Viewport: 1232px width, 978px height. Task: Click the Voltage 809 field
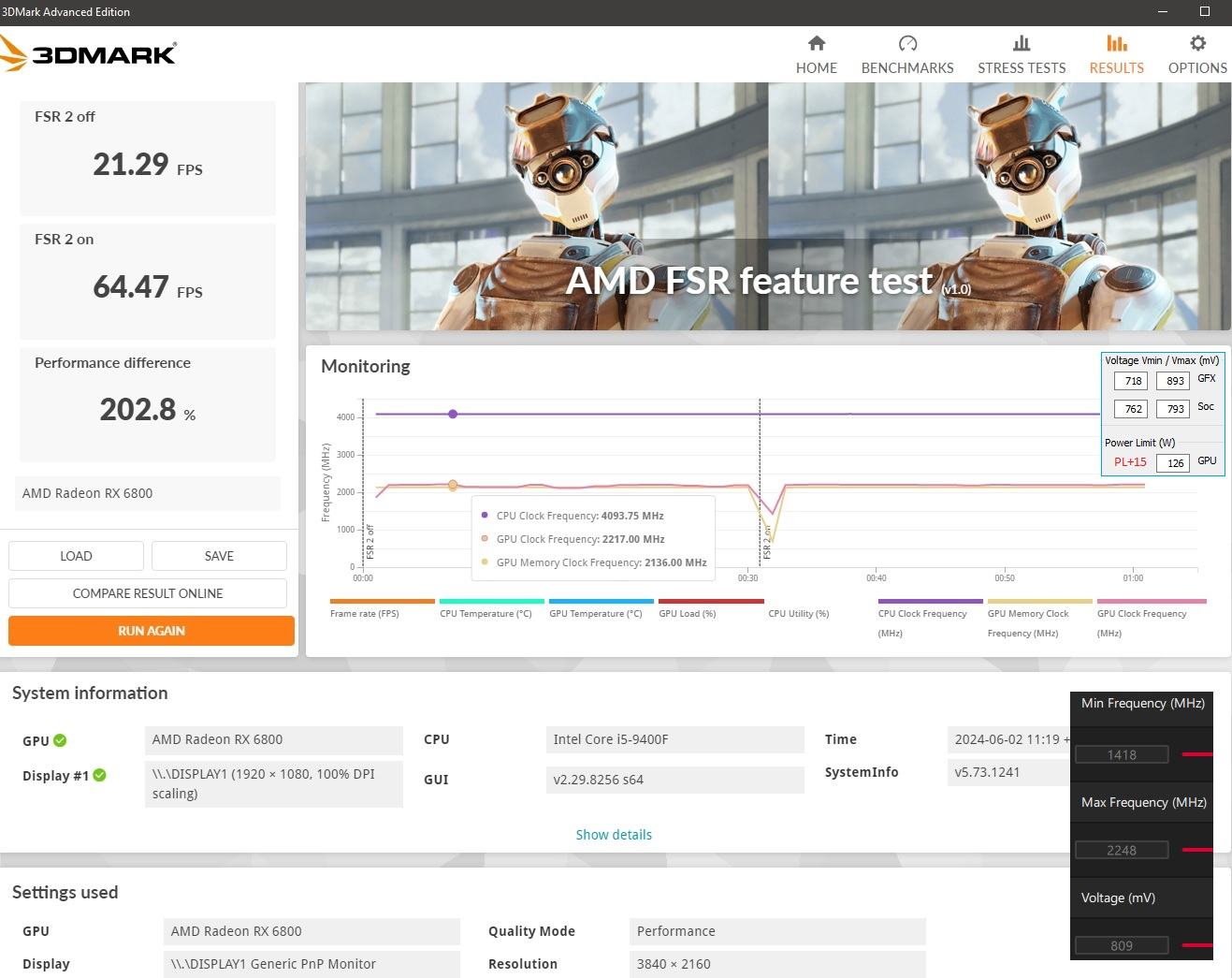click(x=1122, y=945)
